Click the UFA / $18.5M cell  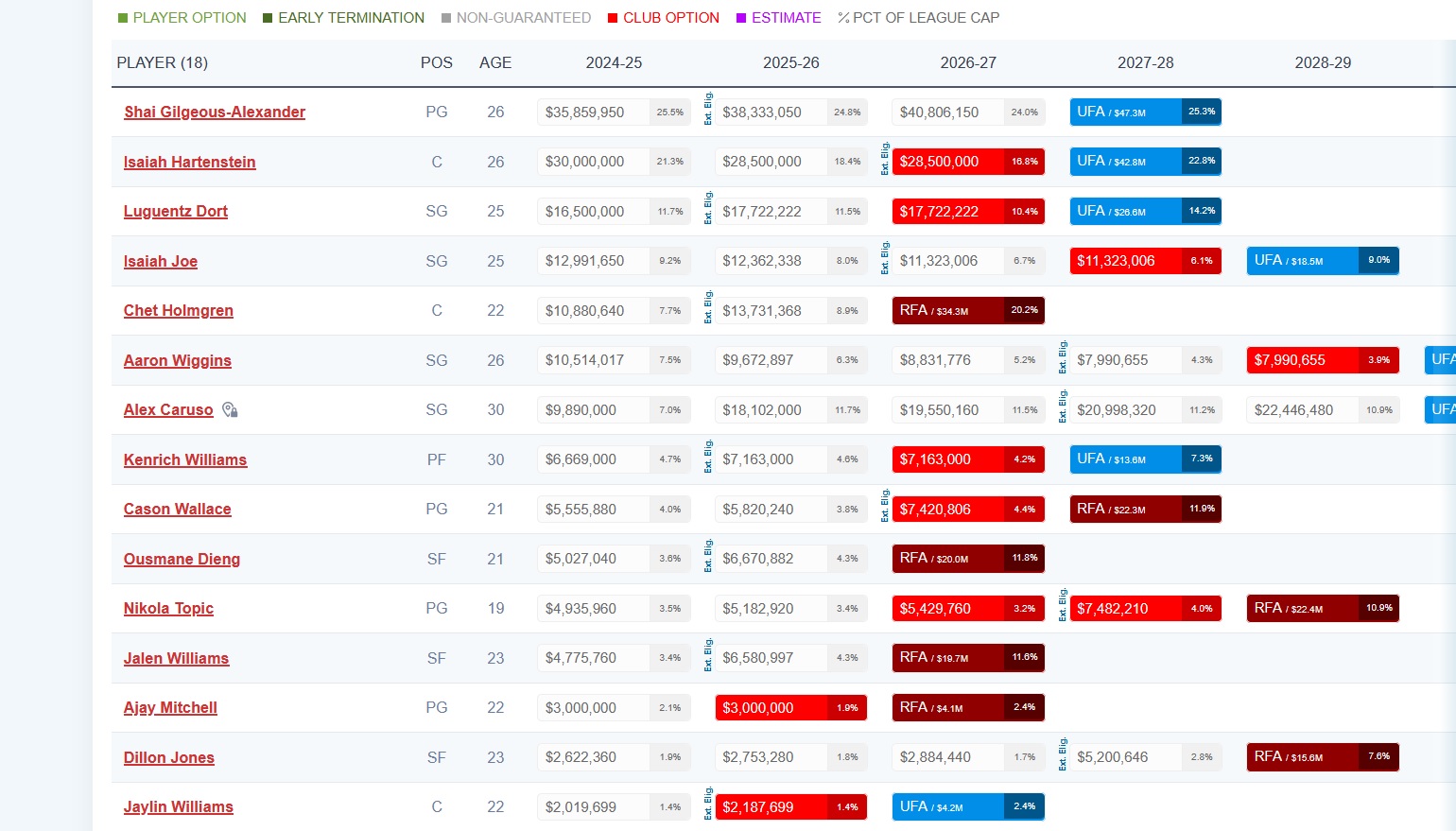click(1323, 261)
